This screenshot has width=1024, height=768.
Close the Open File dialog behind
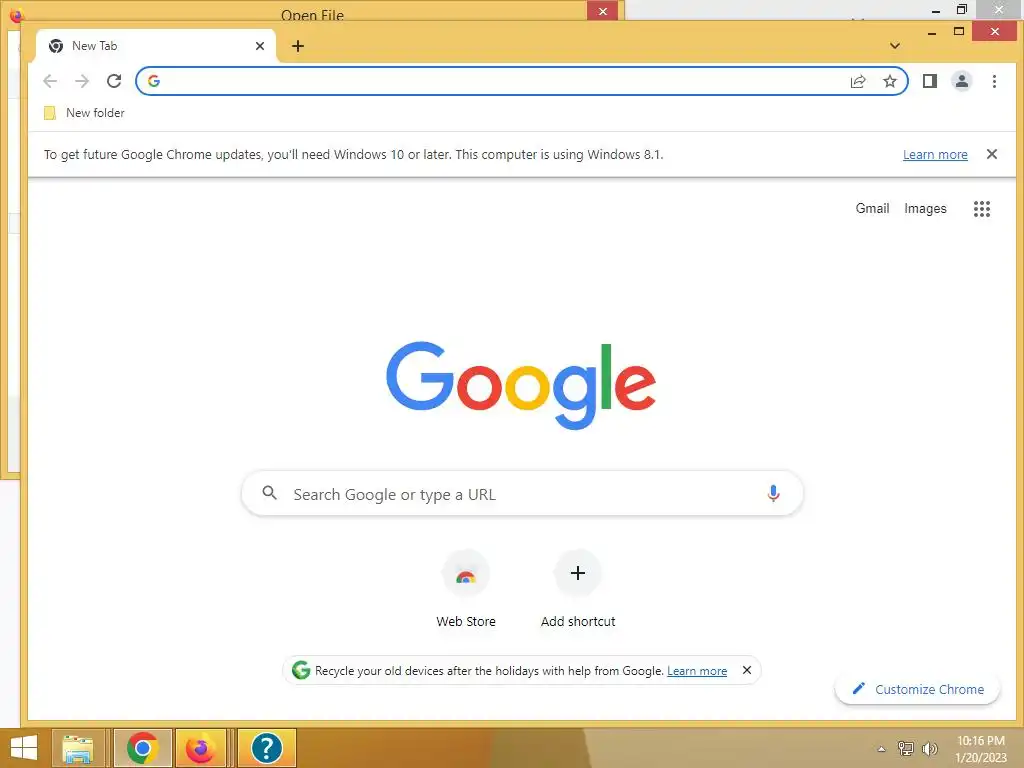pyautogui.click(x=602, y=10)
